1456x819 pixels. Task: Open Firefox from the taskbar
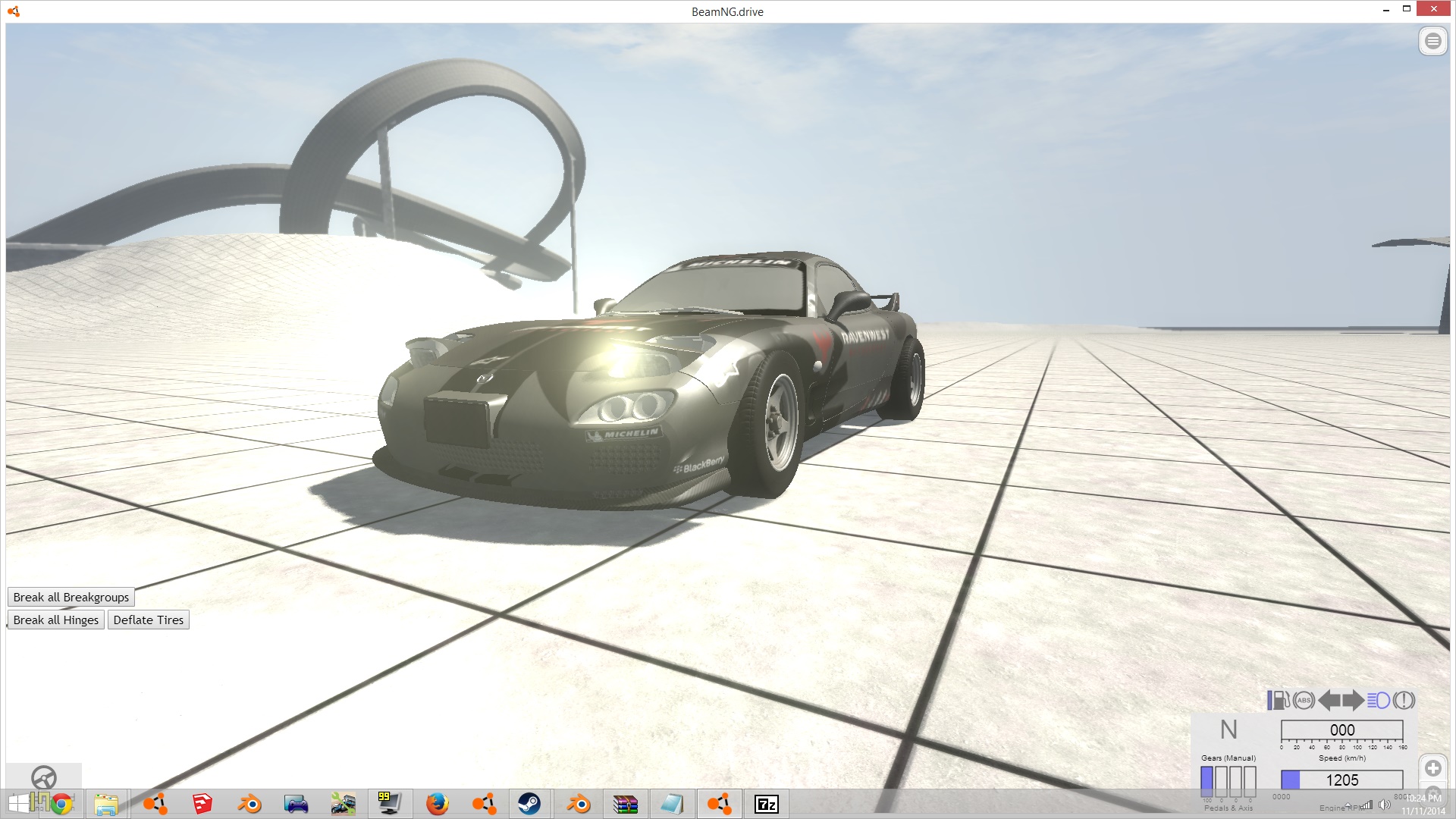(x=437, y=804)
